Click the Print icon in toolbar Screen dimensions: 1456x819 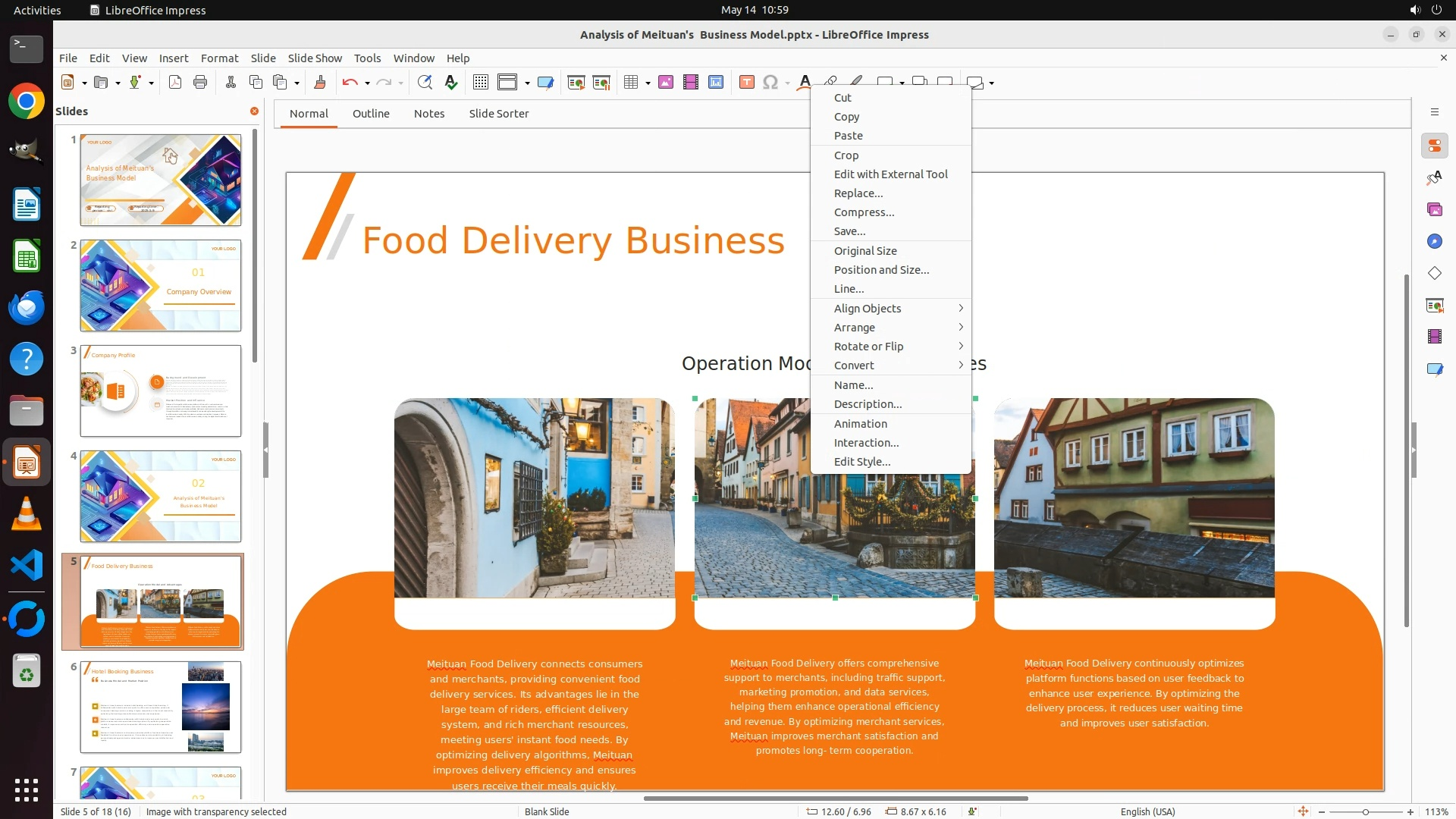200,83
